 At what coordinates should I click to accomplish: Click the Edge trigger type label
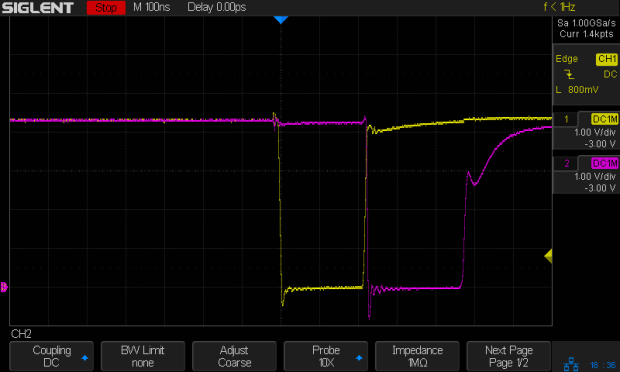(567, 59)
